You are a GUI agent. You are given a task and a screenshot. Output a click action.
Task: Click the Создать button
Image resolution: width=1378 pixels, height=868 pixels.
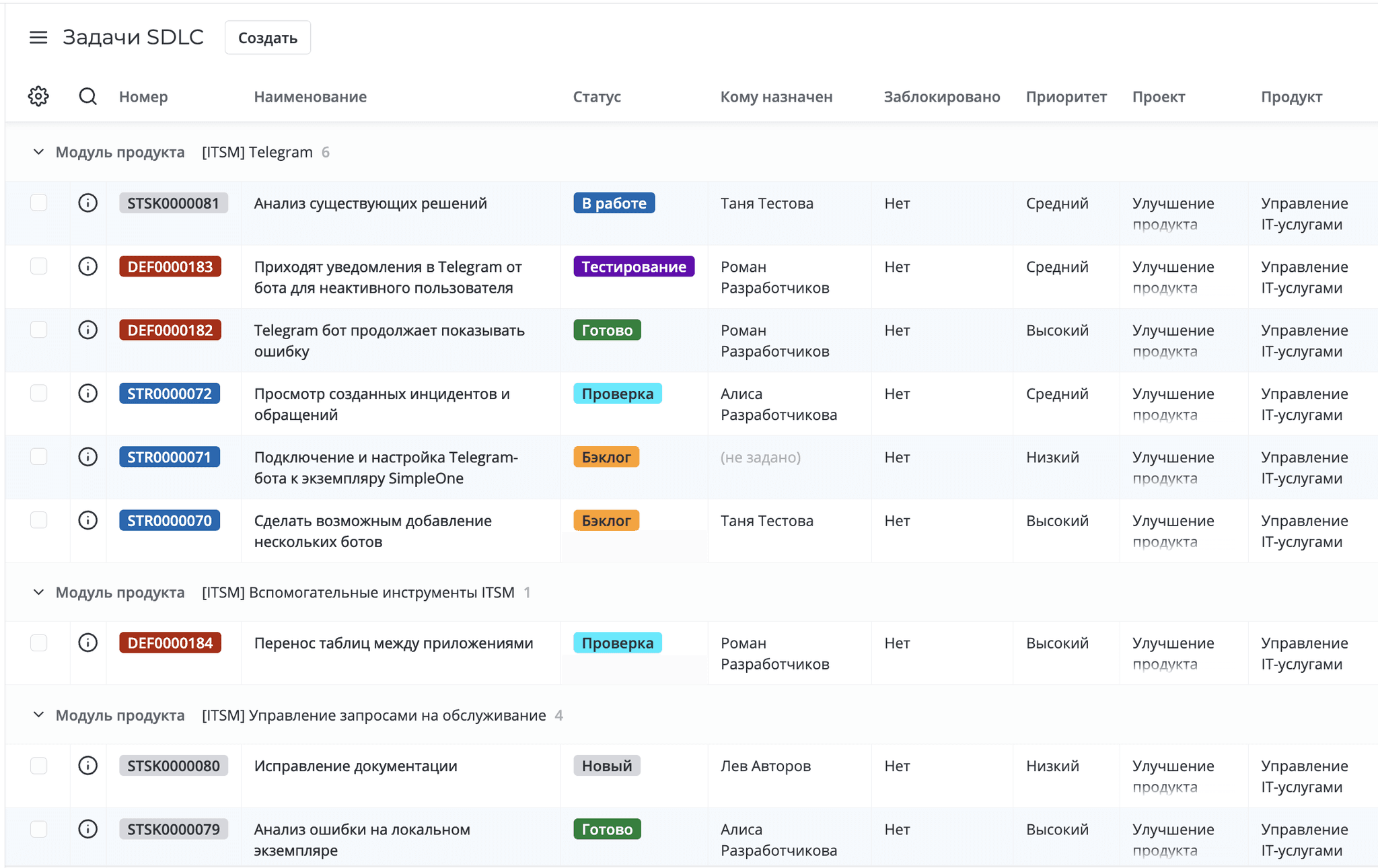(268, 38)
